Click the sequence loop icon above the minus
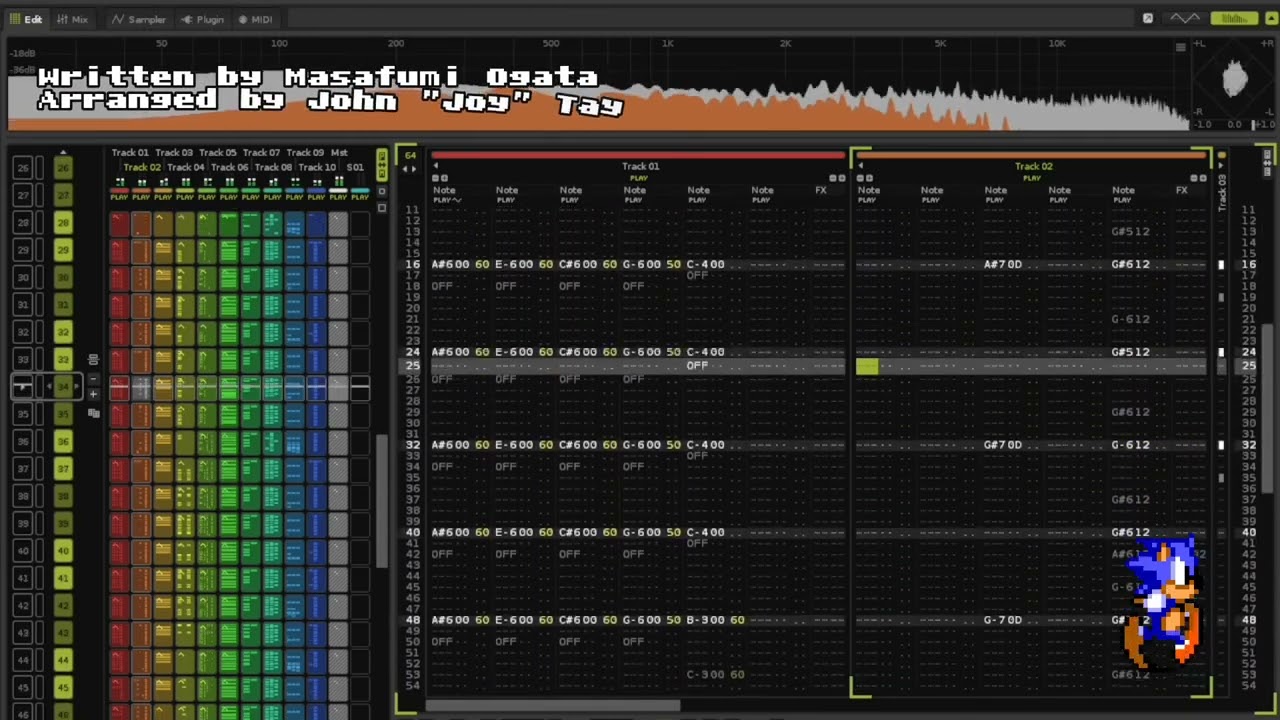This screenshot has width=1280, height=720. tap(94, 359)
